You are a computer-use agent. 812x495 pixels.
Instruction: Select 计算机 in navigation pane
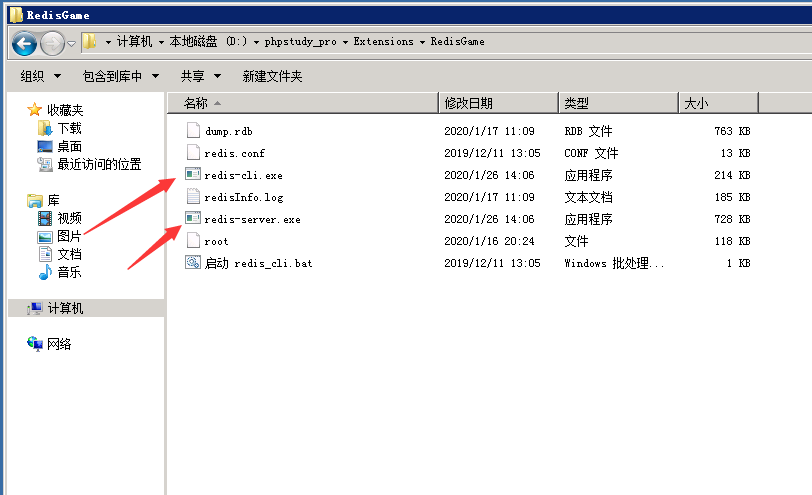[x=65, y=309]
